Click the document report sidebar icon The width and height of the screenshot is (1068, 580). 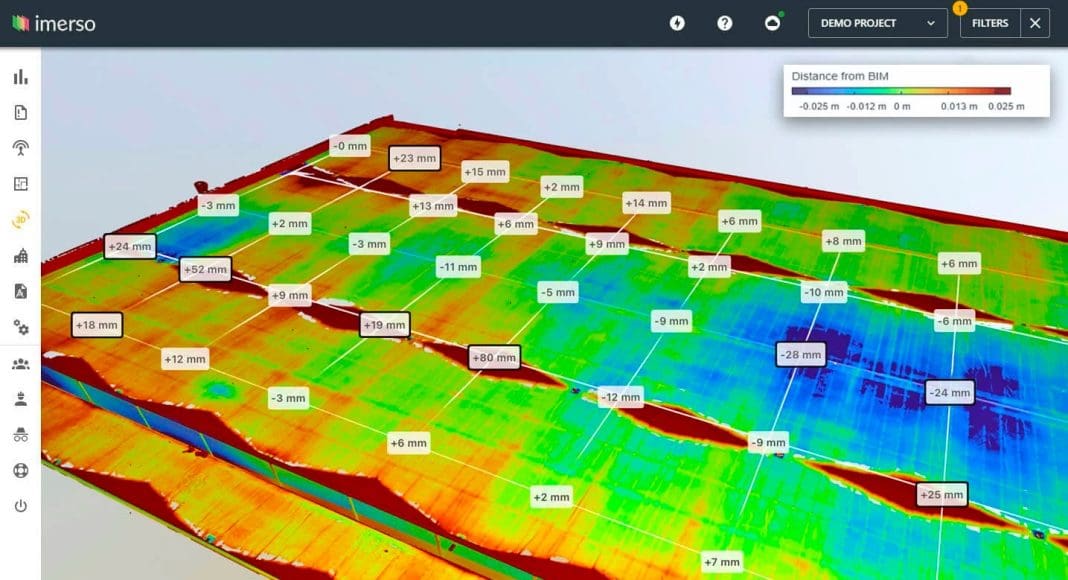coord(20,113)
